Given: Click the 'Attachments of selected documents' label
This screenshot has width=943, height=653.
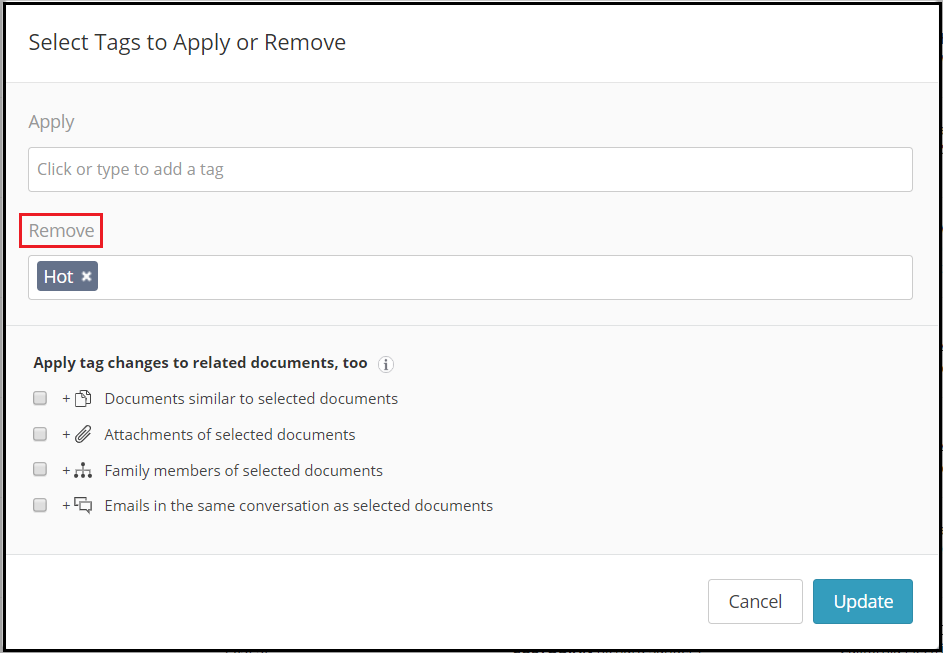Looking at the screenshot, I should click(230, 435).
